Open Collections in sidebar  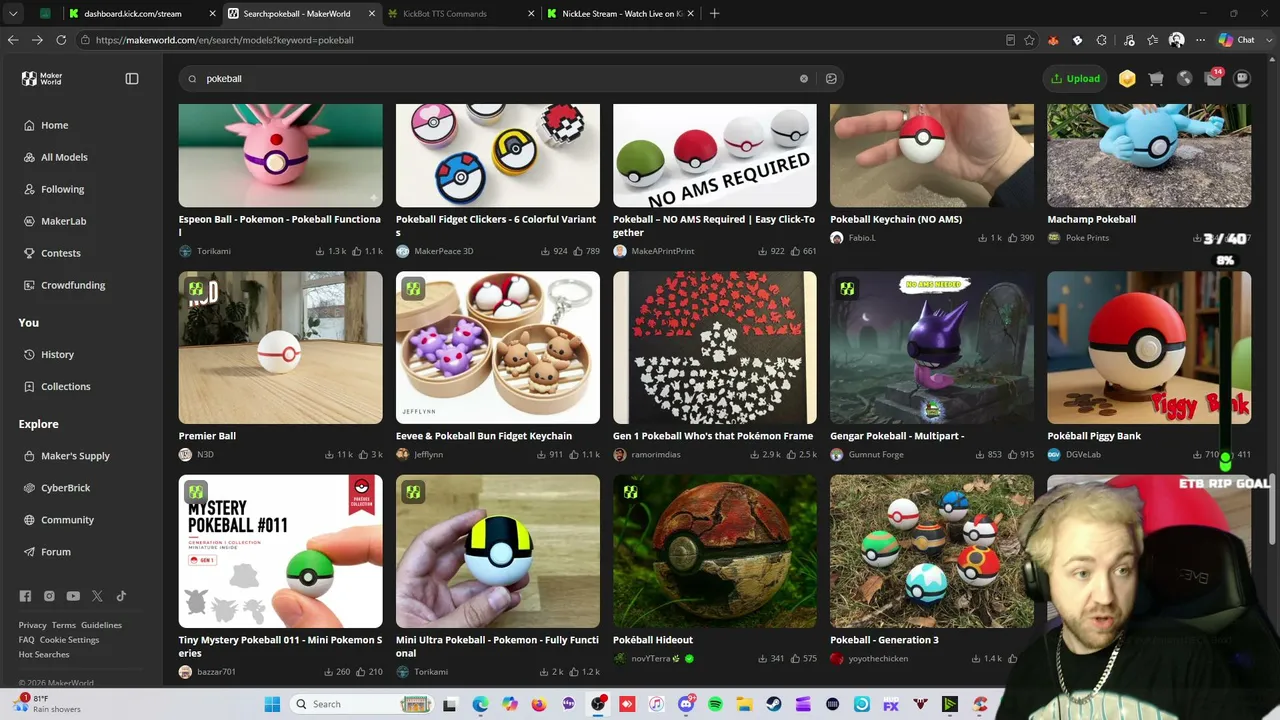(65, 386)
